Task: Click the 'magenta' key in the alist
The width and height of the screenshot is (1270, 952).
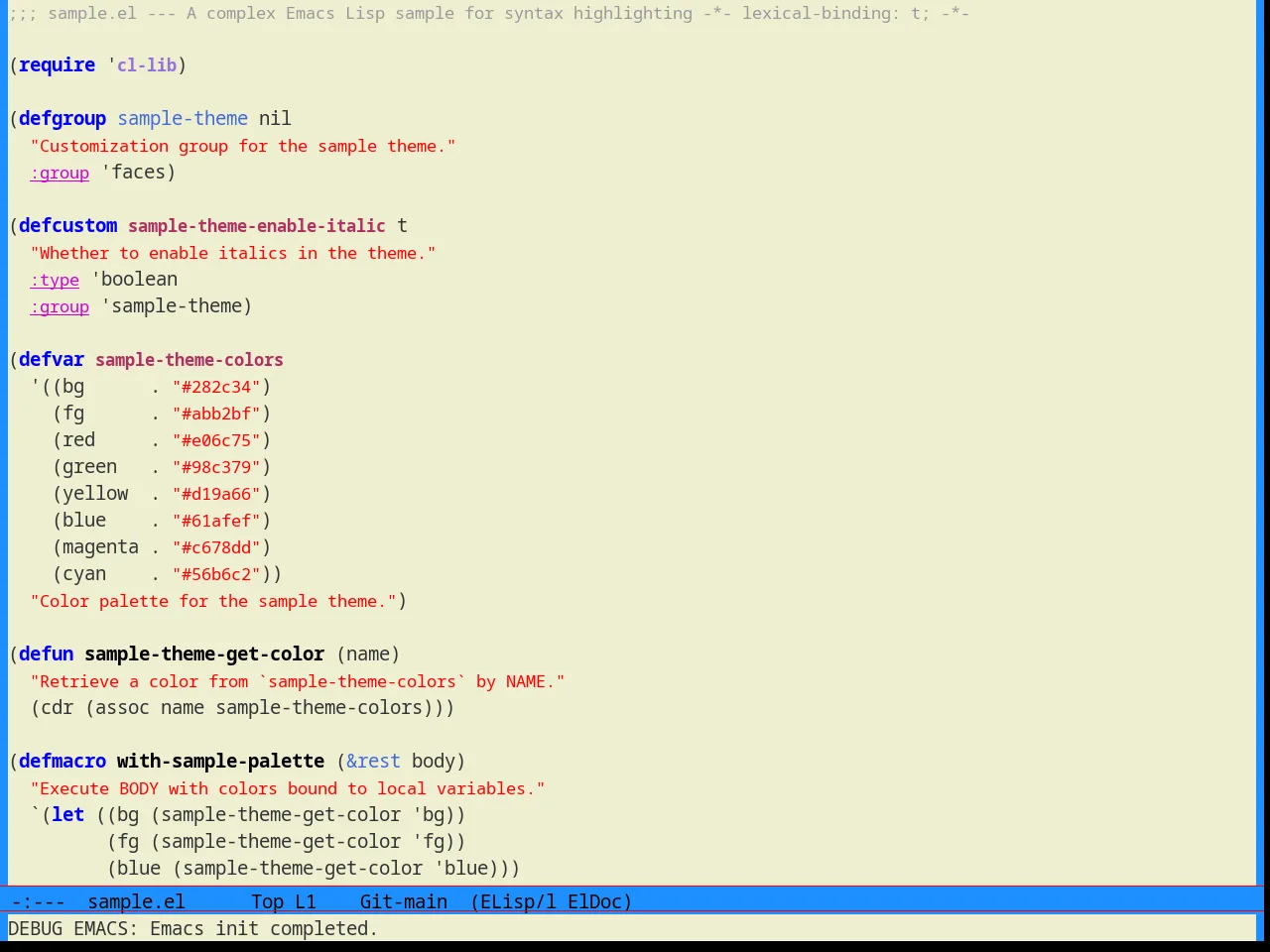Action: point(101,547)
